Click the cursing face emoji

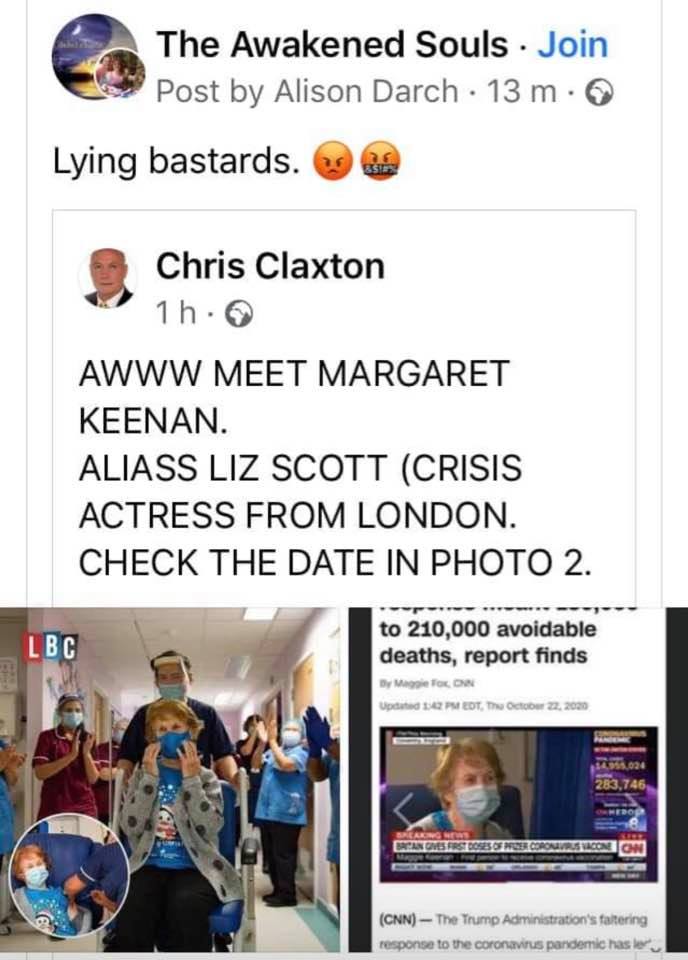pyautogui.click(x=381, y=161)
